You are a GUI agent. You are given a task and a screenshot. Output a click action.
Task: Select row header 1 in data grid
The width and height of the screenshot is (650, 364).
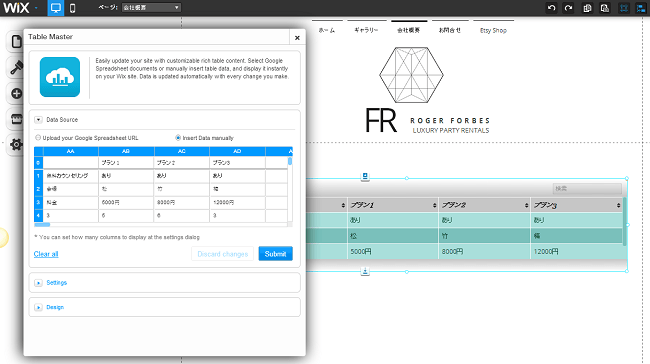pos(38,176)
